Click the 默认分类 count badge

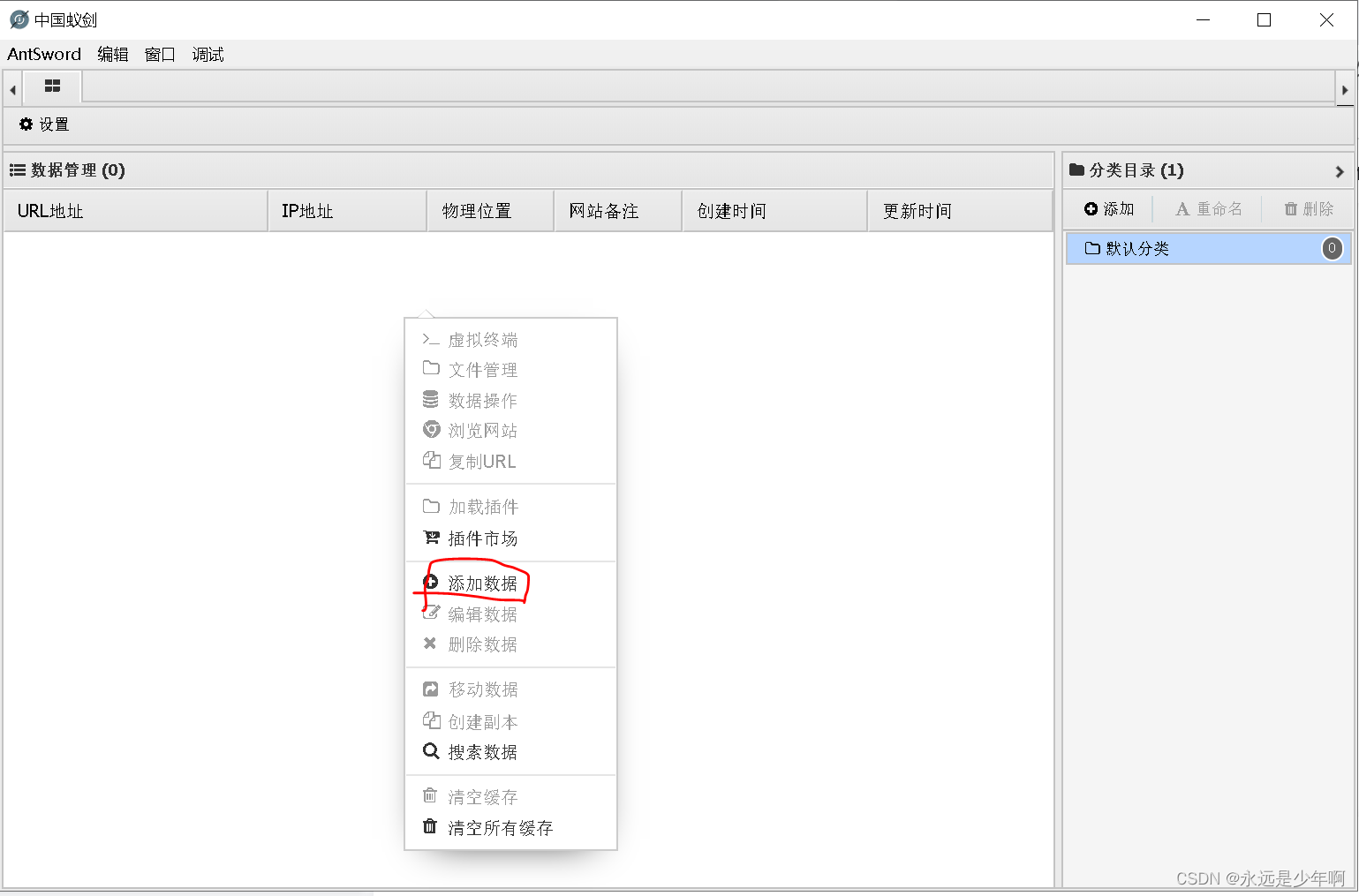1332,248
